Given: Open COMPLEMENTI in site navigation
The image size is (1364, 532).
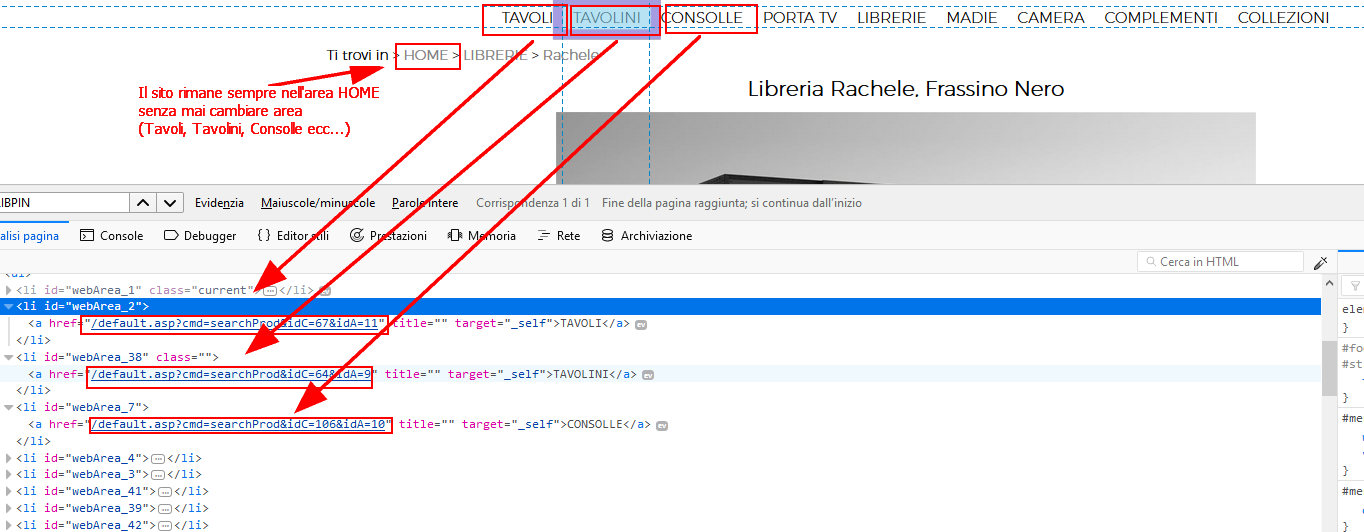Looking at the screenshot, I should pyautogui.click(x=1161, y=18).
